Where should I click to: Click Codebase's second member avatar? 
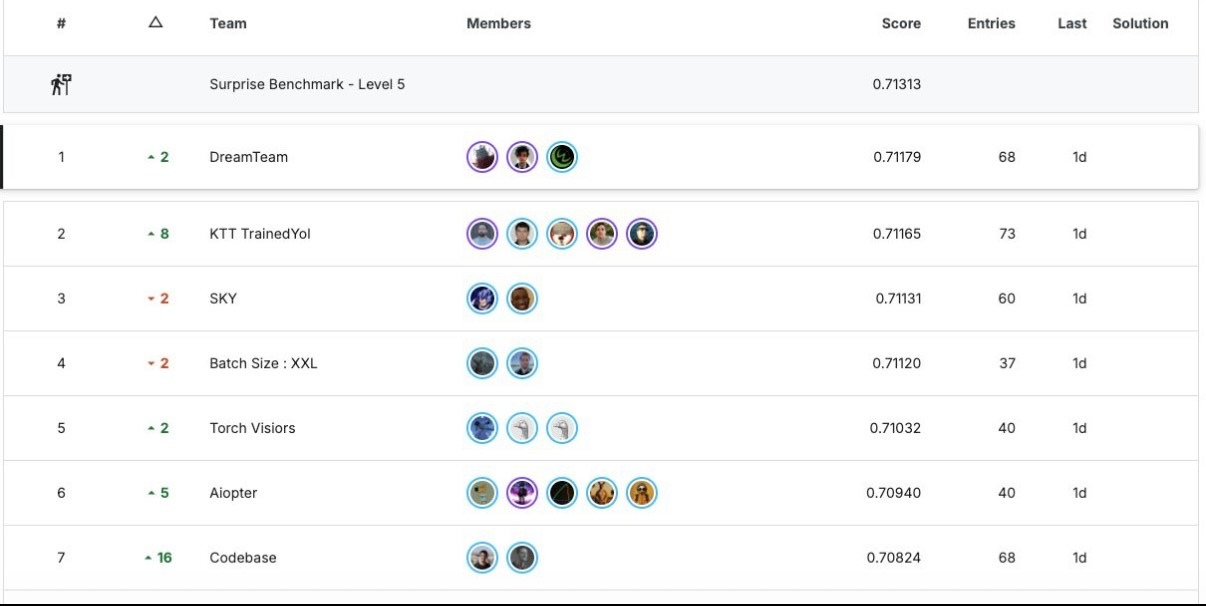coord(522,558)
